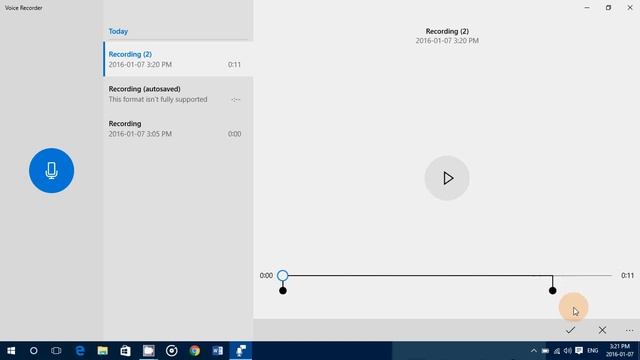This screenshot has height=360, width=640.
Task: Open the taskbar clock and date
Action: coord(620,351)
